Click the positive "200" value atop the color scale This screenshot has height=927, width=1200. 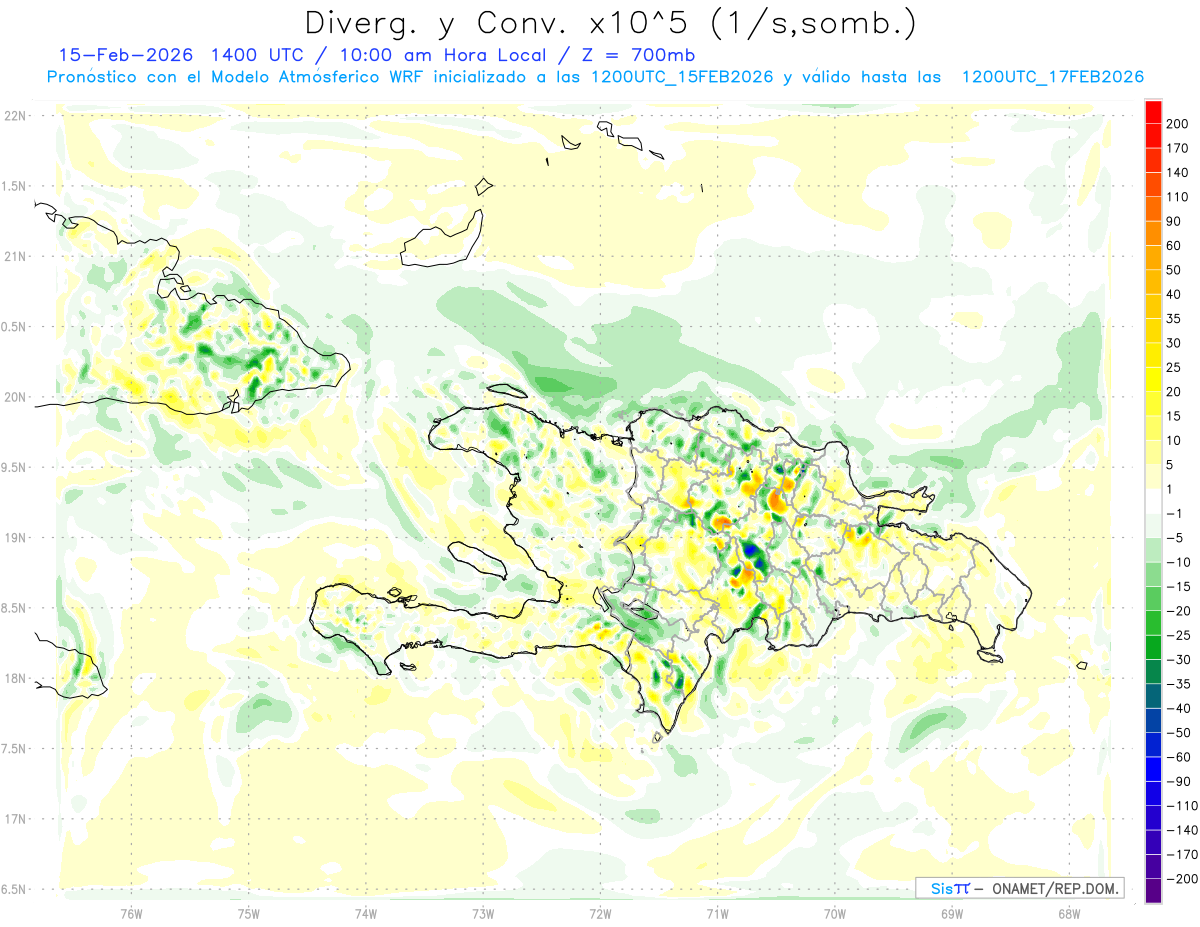click(x=1178, y=124)
